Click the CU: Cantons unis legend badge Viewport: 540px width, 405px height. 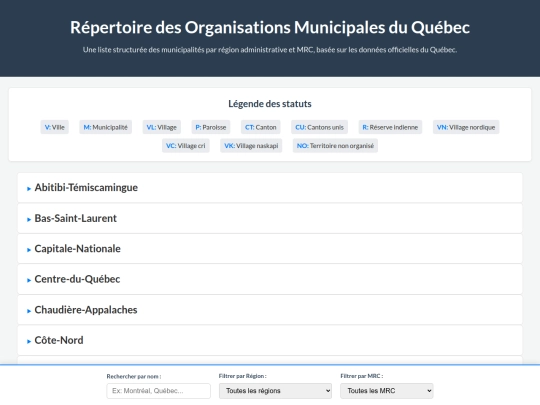pos(319,127)
